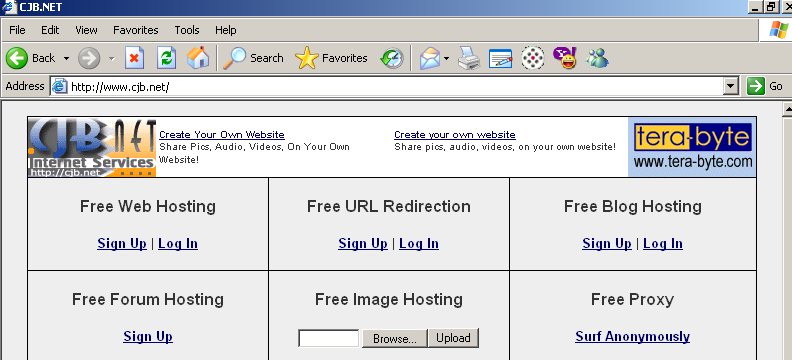
Task: Open the Edit menu
Action: coord(50,30)
